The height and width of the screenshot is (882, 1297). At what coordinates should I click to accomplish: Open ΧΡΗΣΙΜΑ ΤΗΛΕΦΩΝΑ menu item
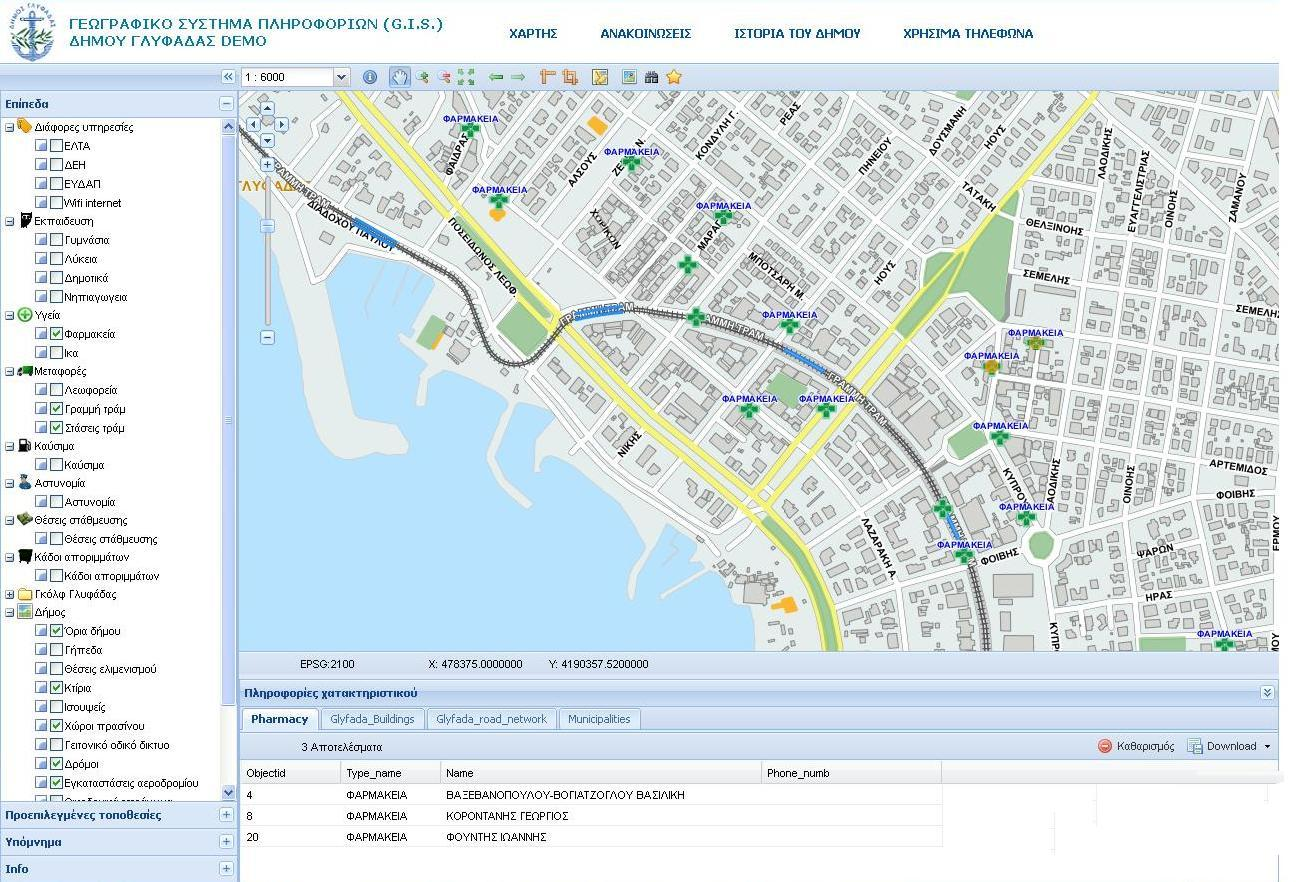pos(968,33)
